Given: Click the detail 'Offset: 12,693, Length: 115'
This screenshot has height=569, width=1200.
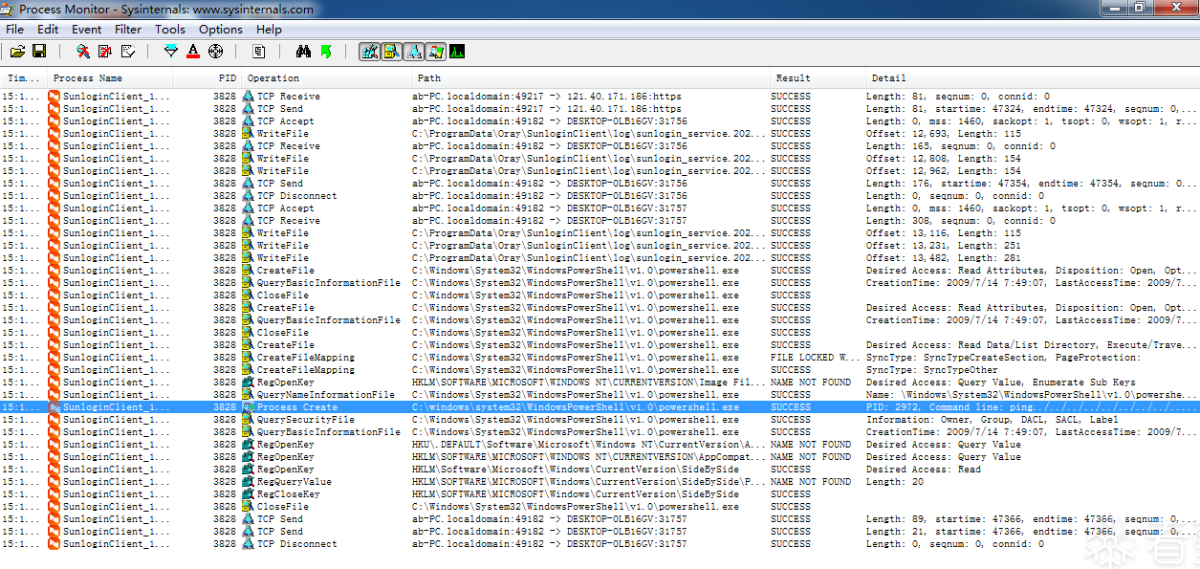Looking at the screenshot, I should 943,133.
